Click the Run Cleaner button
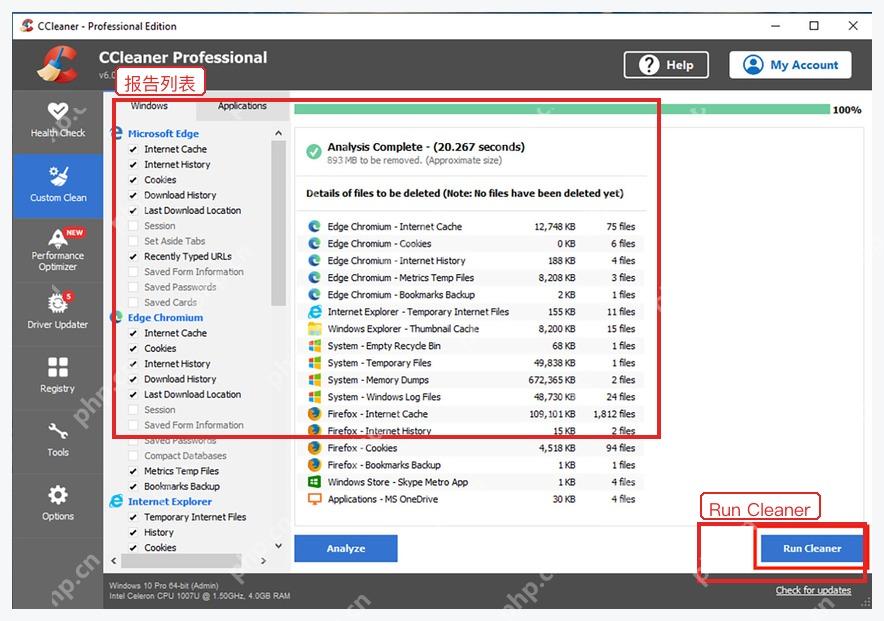 tap(812, 548)
